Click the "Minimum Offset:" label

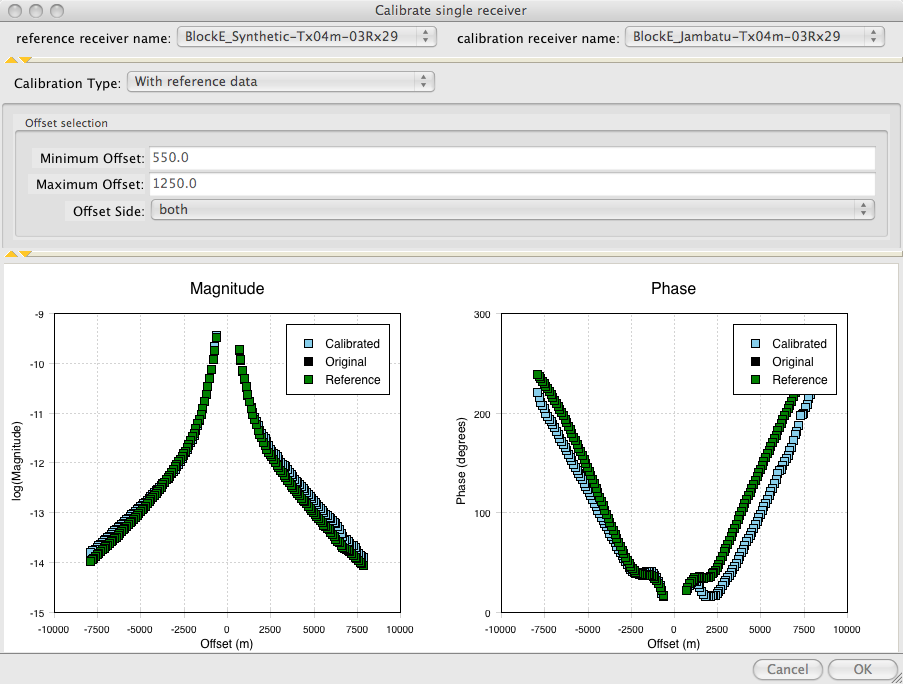tap(92, 158)
